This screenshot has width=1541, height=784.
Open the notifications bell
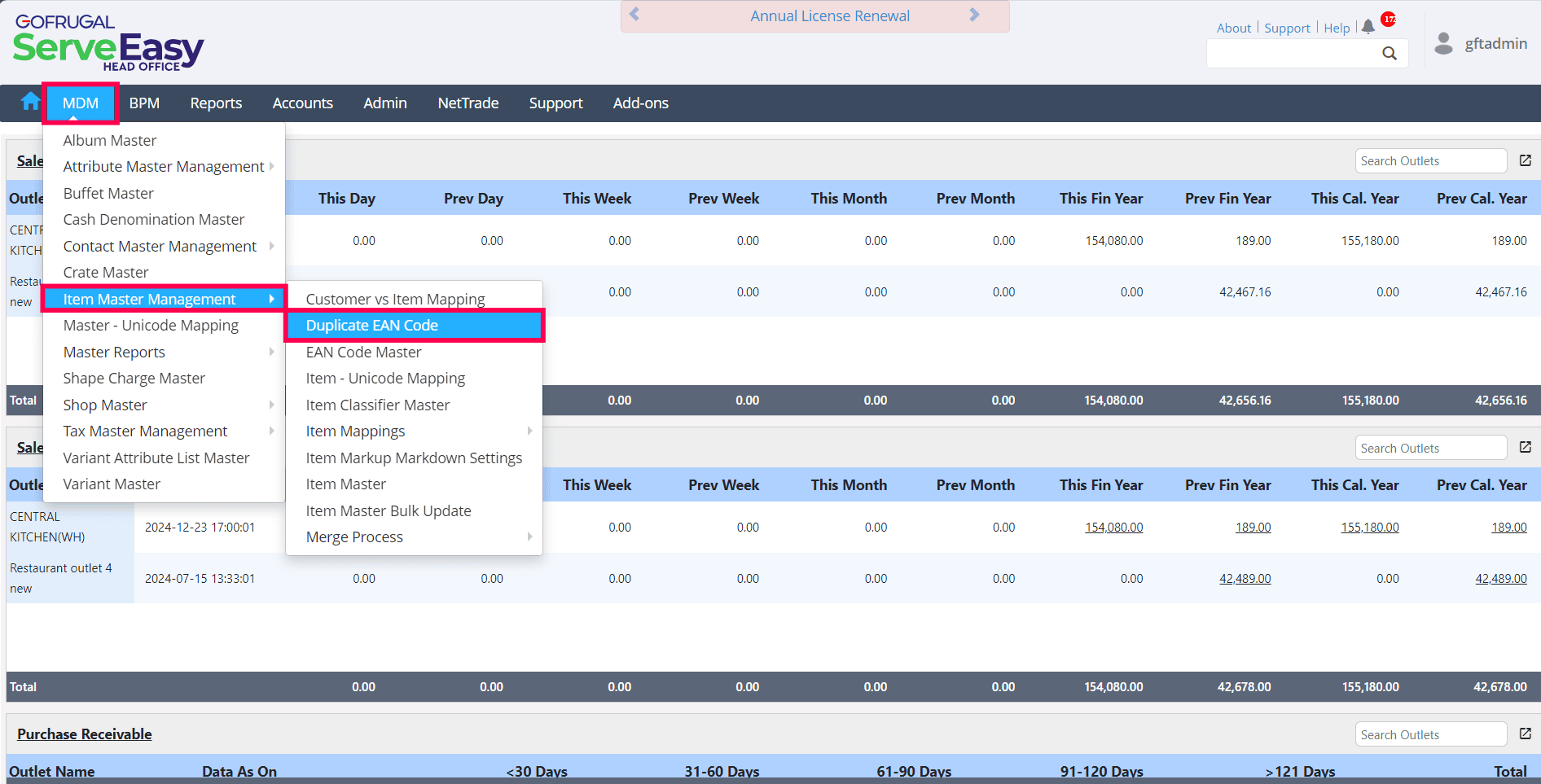click(x=1368, y=27)
